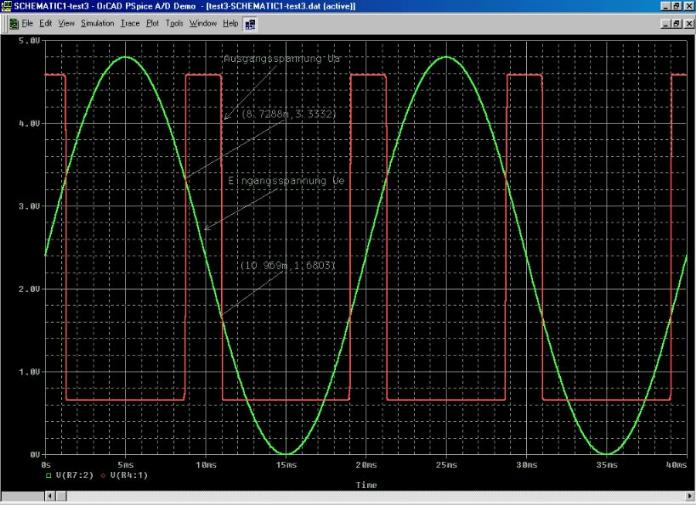Viewport: 696px width, 505px height.
Task: Click the horizontal scrollbar thumb
Action: (x=61, y=496)
